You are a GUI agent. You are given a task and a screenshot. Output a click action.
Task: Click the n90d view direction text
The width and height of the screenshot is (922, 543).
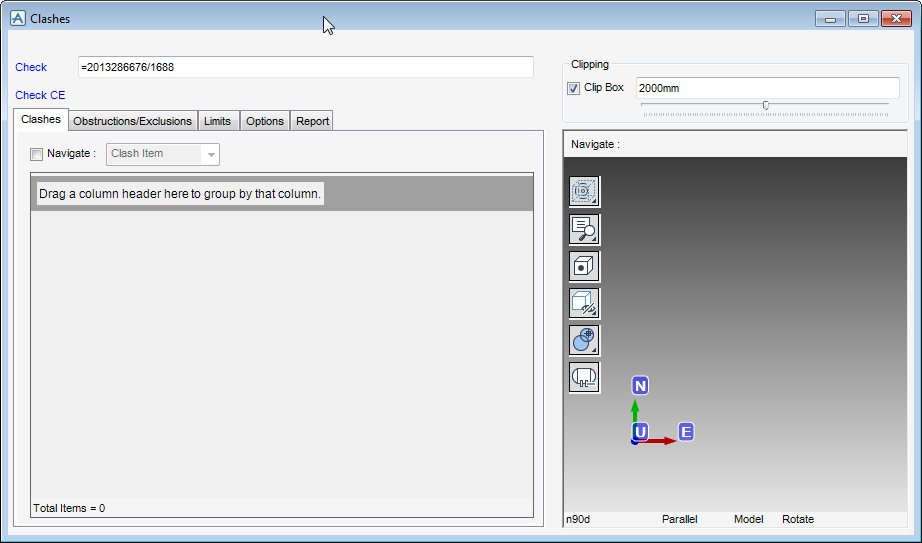[578, 519]
